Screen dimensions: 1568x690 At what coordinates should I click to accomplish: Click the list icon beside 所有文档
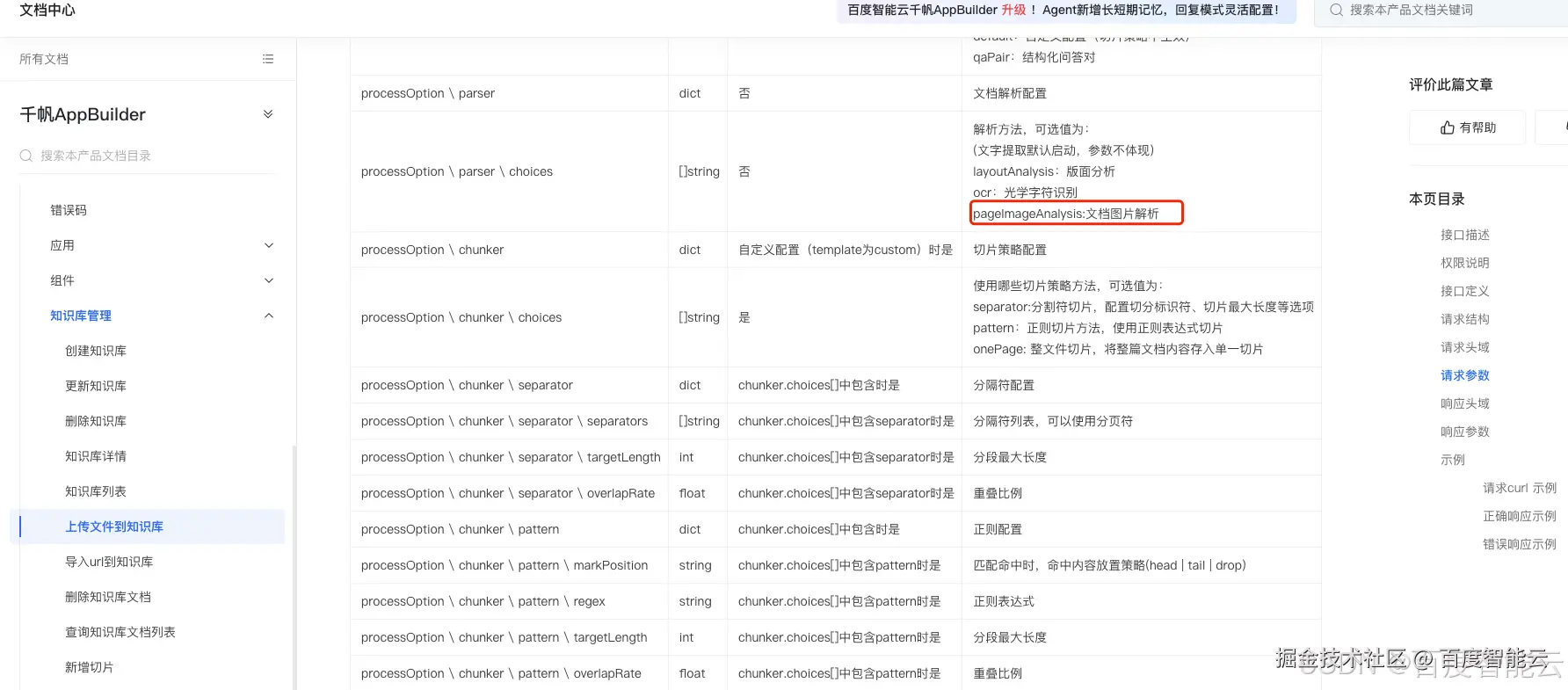pyautogui.click(x=268, y=59)
